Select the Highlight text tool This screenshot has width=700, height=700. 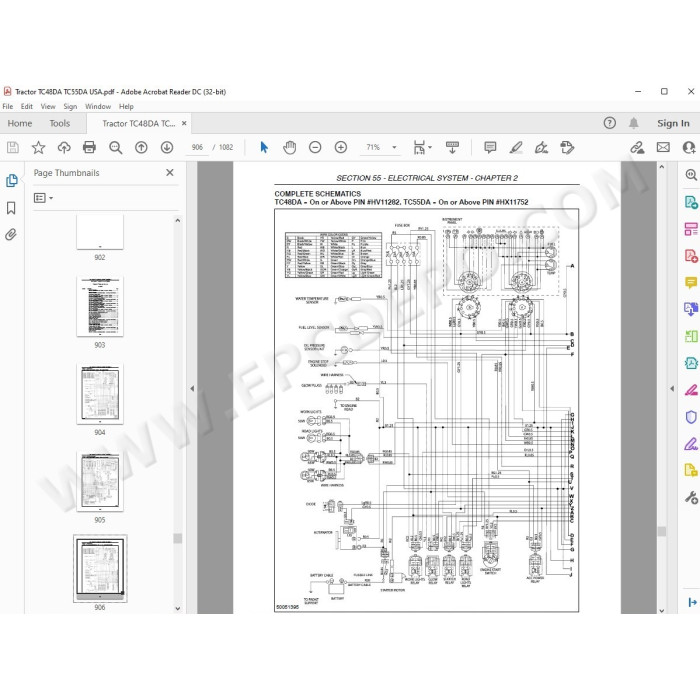coord(516,147)
